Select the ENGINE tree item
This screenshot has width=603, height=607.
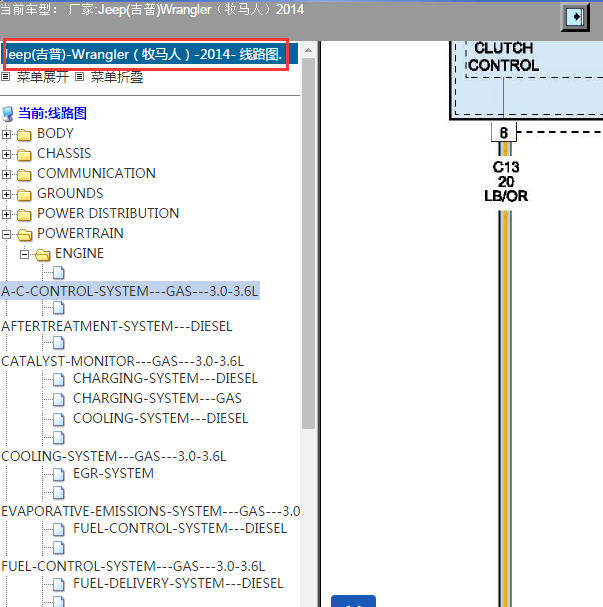click(x=79, y=253)
